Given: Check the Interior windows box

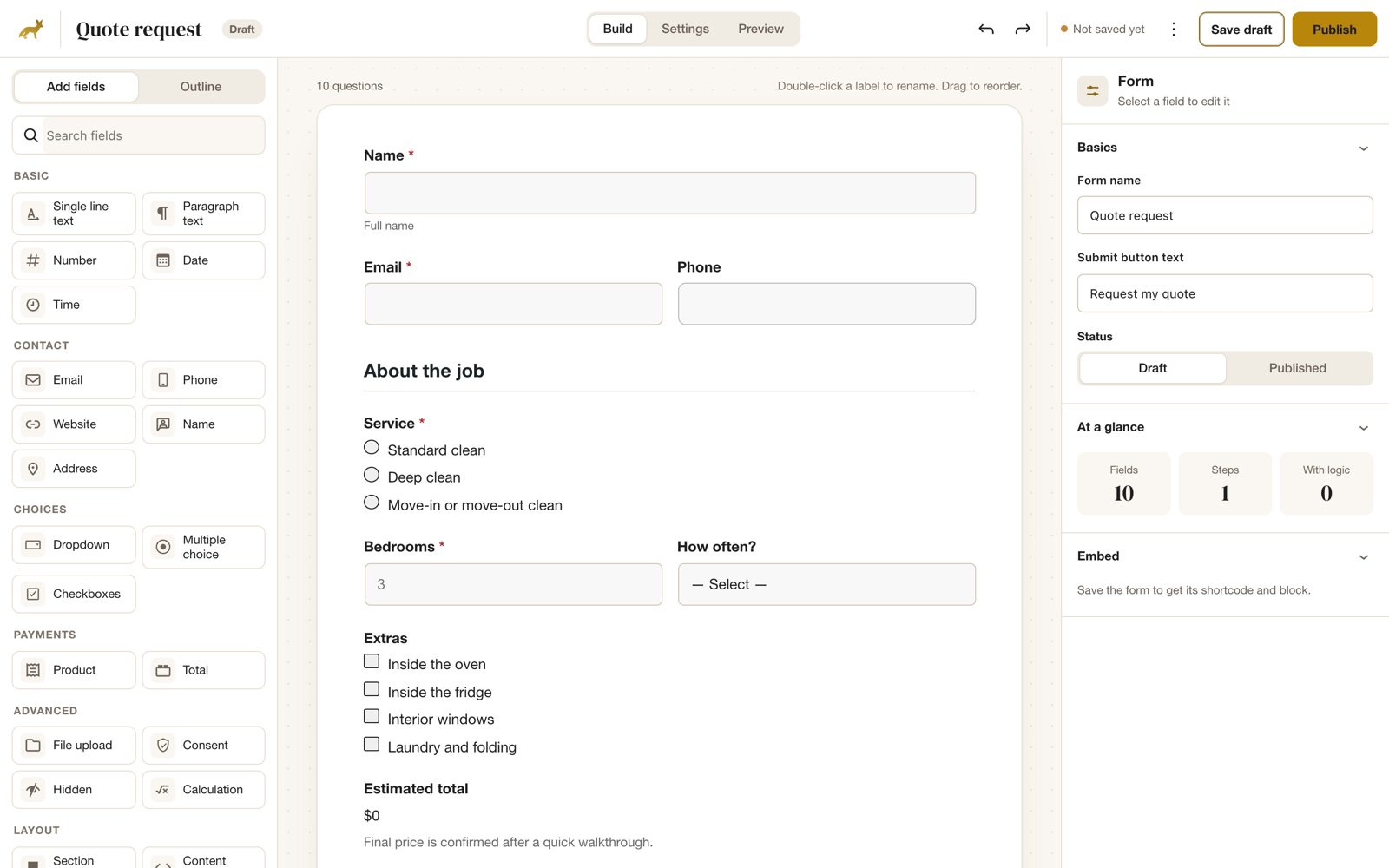Looking at the screenshot, I should [x=372, y=716].
